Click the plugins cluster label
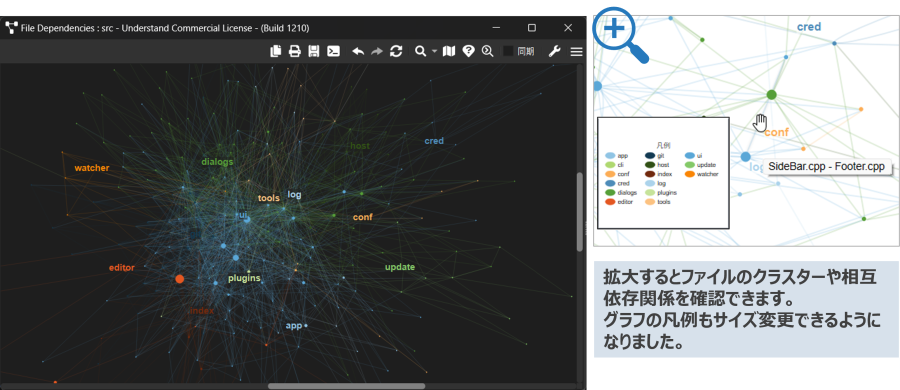900x390 pixels. [244, 279]
